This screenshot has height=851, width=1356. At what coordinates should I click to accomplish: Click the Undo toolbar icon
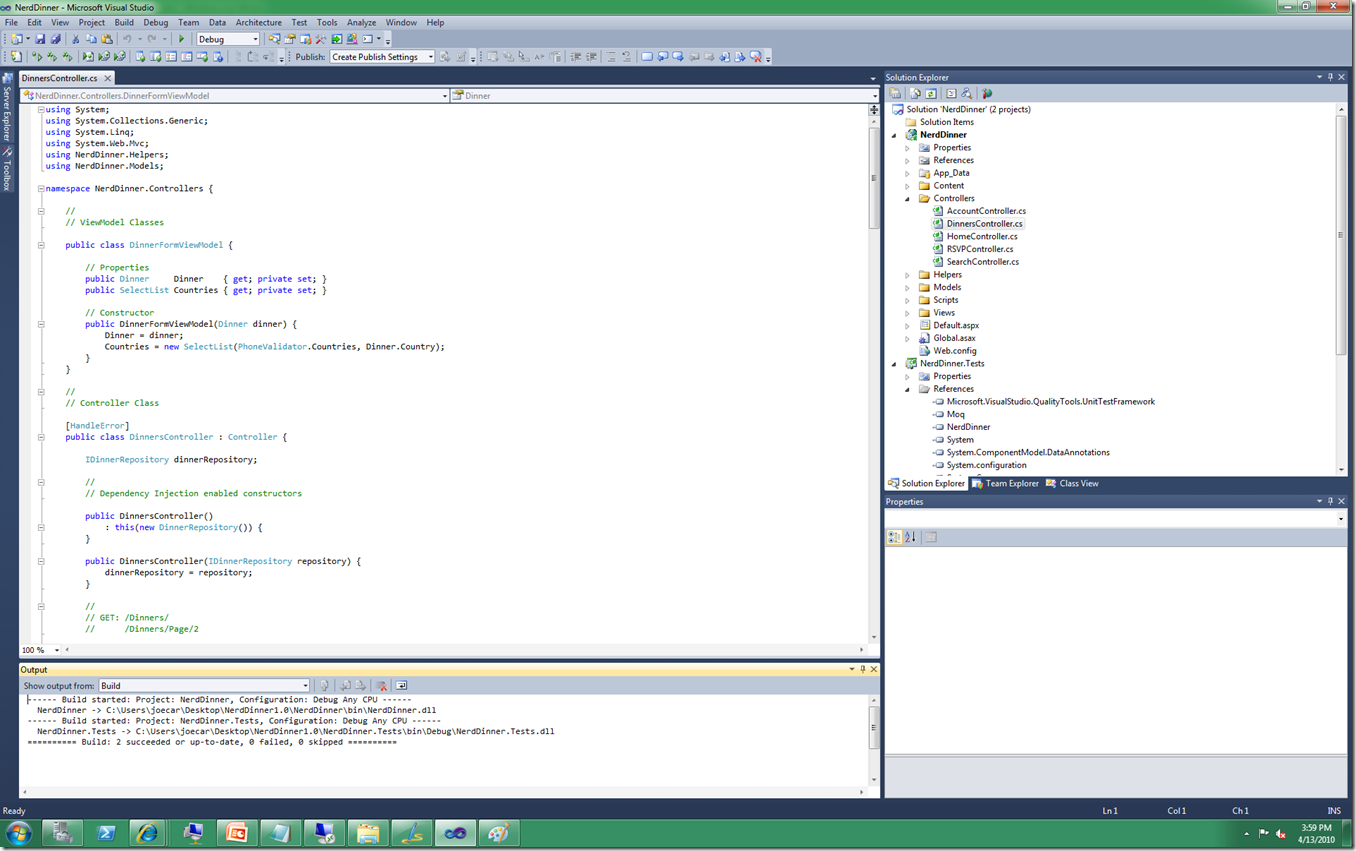127,39
